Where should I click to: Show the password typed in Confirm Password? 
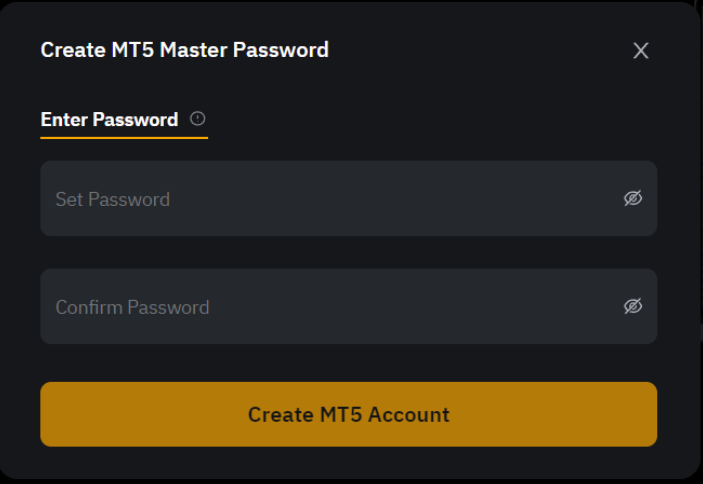633,306
